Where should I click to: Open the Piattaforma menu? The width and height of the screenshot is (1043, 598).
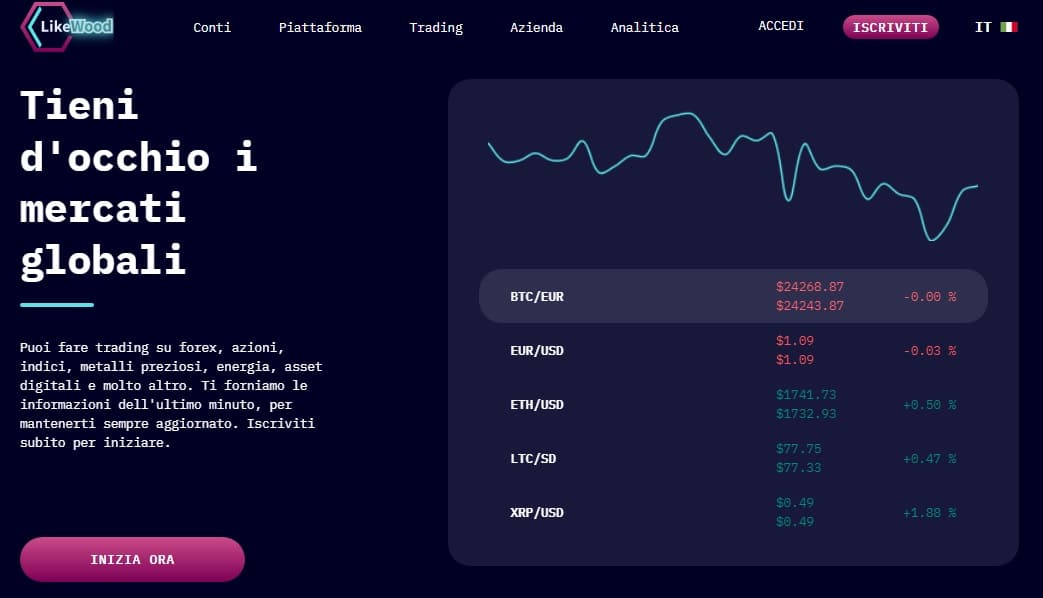tap(320, 28)
